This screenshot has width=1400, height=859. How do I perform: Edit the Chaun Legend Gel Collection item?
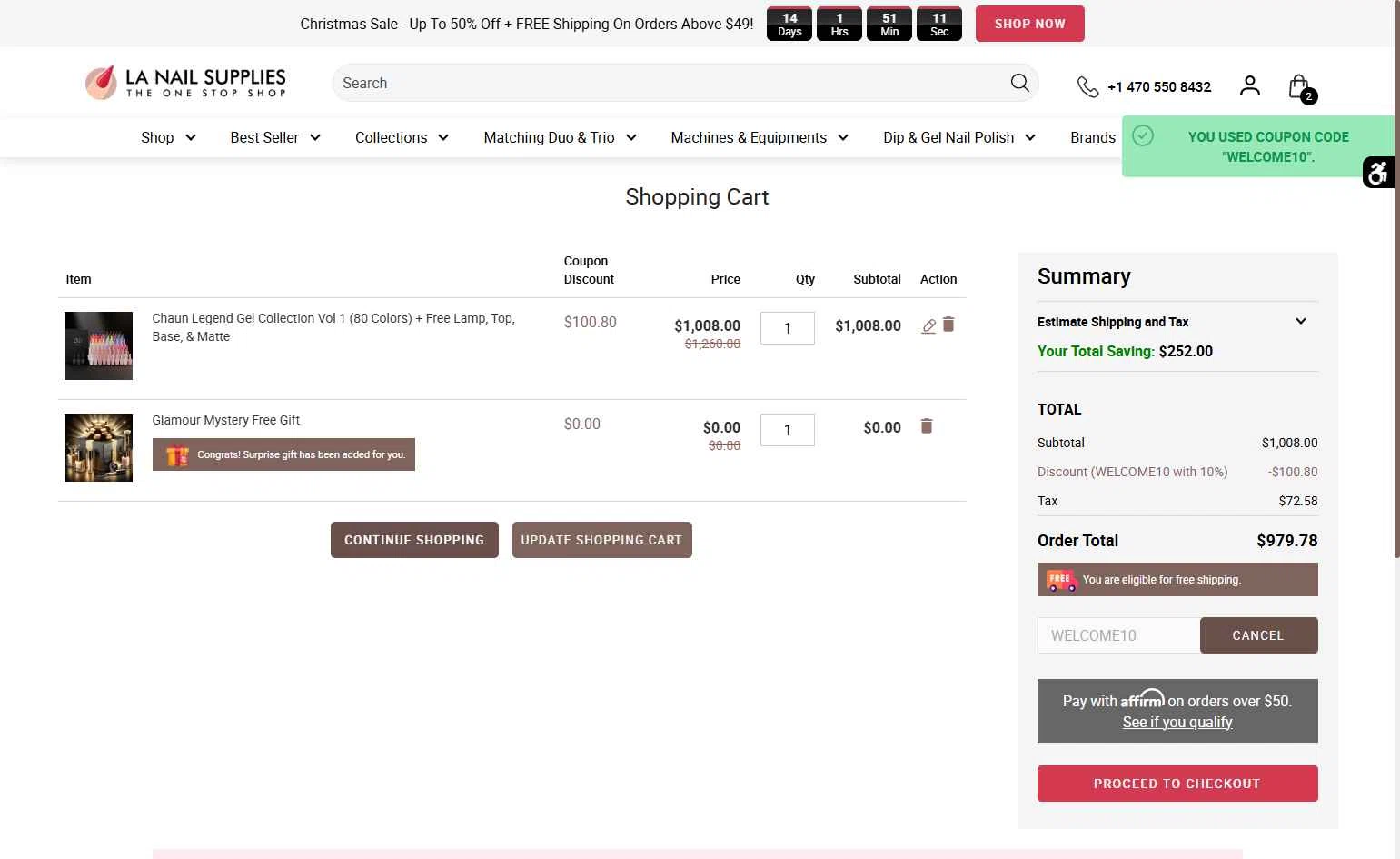[928, 326]
